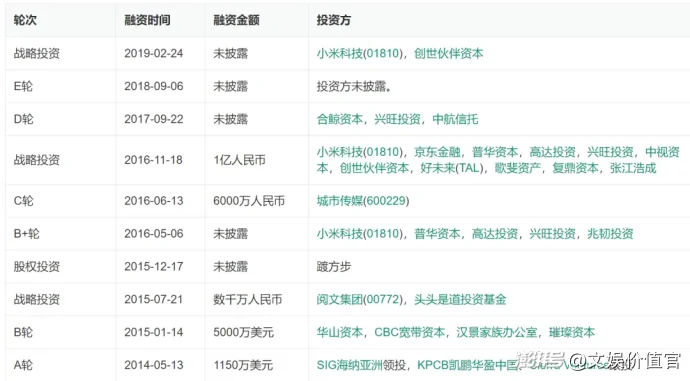The height and width of the screenshot is (381, 690).
Task: Select the 5000万美元 amount cell
Action: (x=243, y=332)
